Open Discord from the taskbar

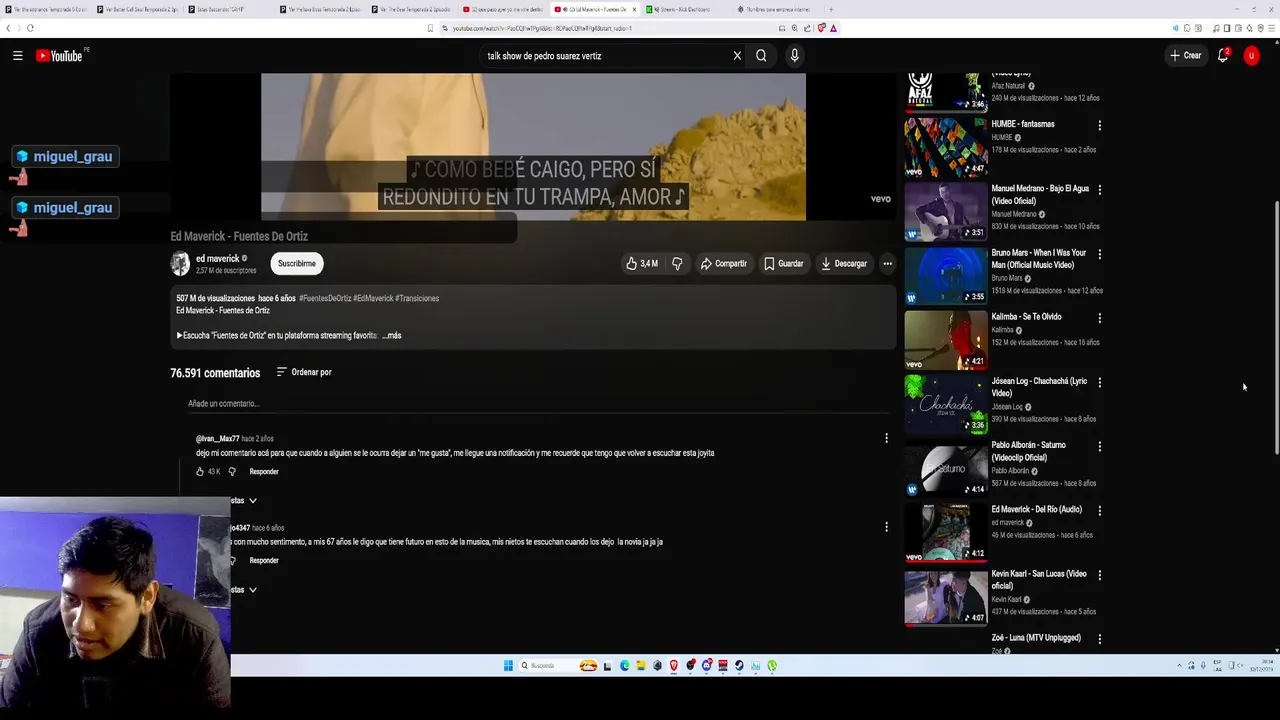coord(707,666)
